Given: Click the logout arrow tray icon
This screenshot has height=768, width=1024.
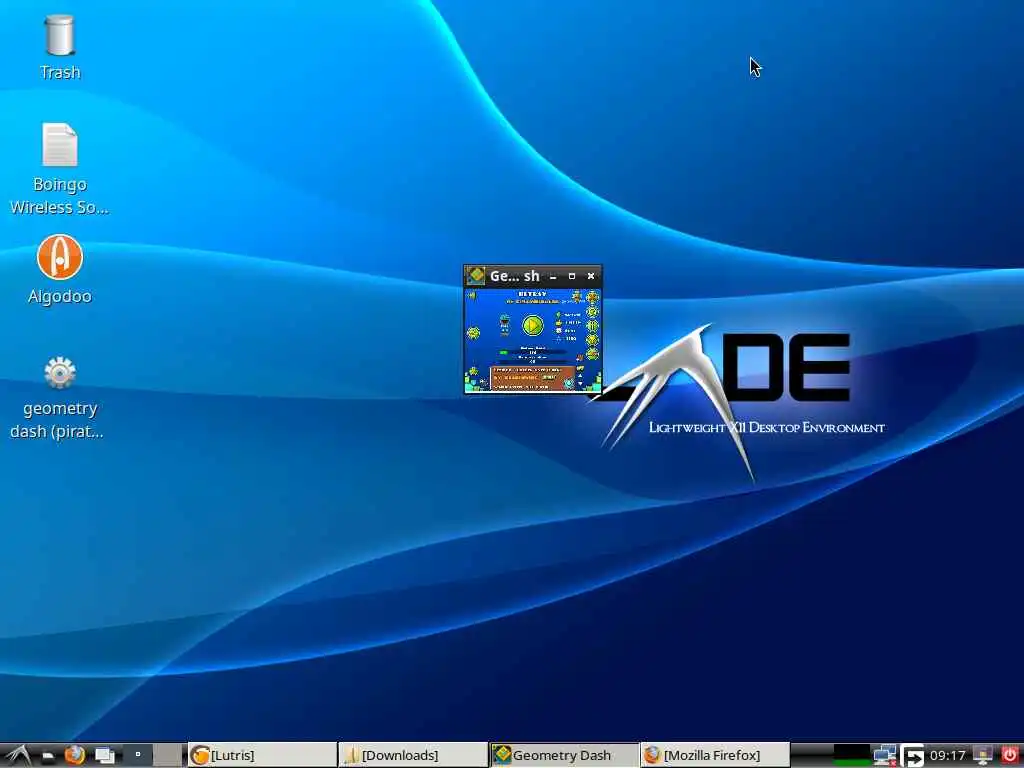Looking at the screenshot, I should pos(912,756).
